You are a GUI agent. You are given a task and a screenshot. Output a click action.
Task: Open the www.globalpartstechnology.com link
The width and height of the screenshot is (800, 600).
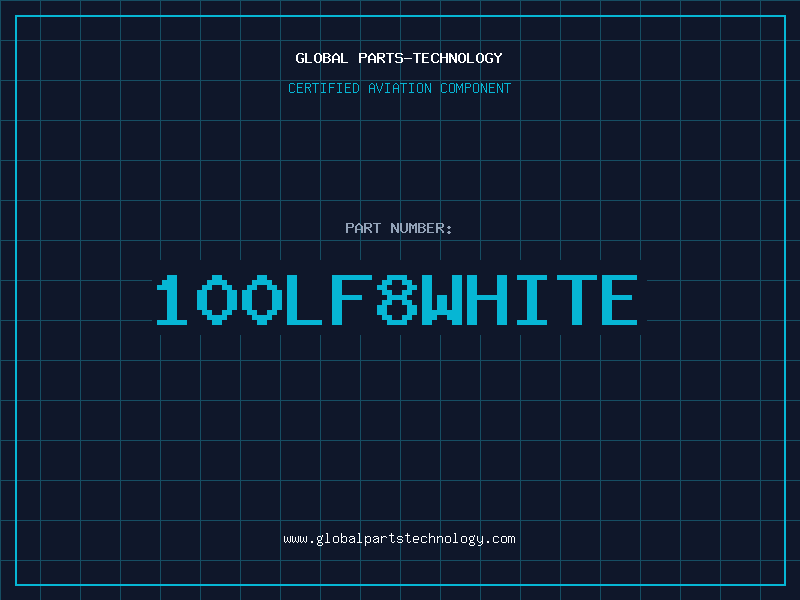[x=399, y=539]
